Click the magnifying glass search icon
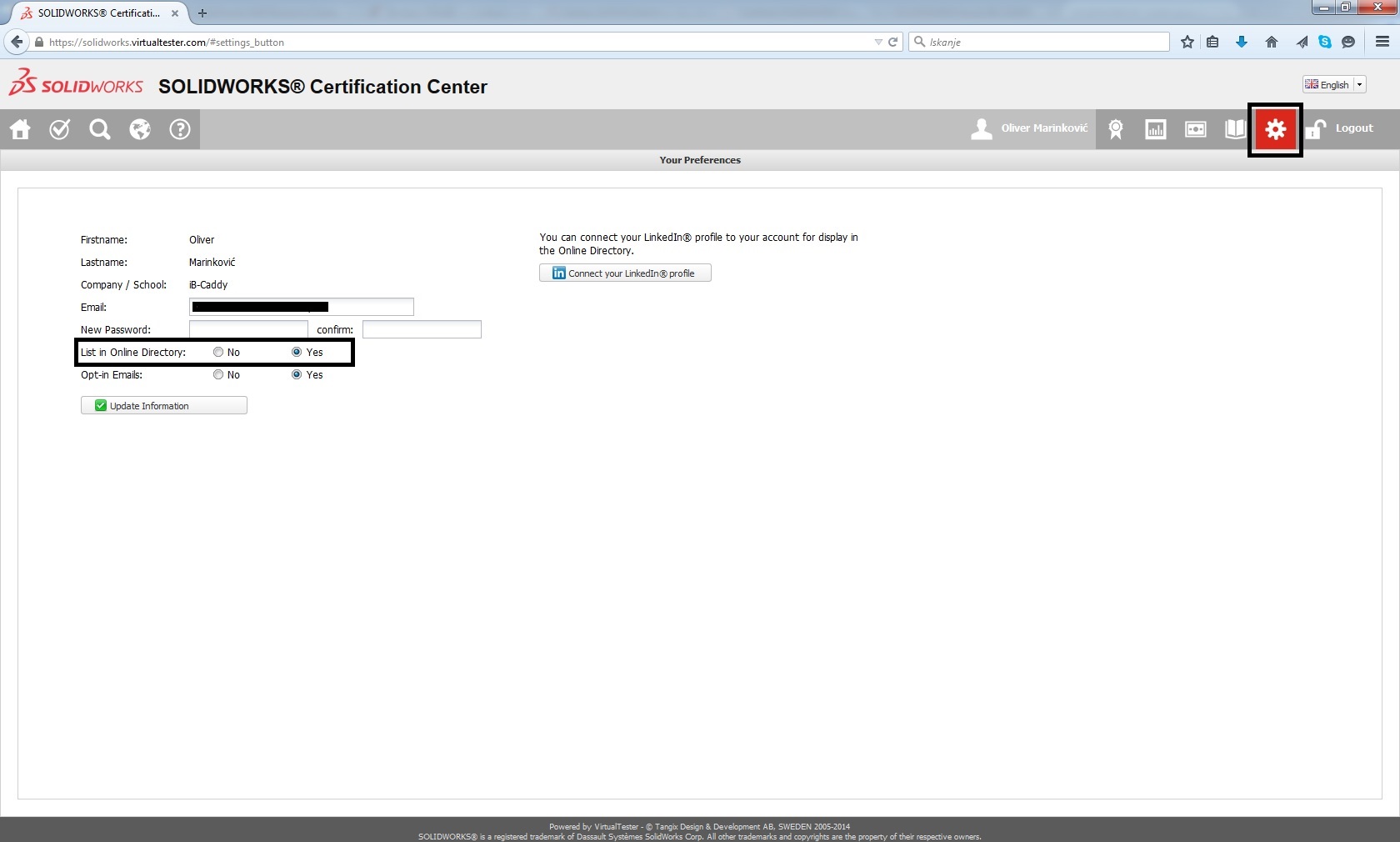This screenshot has height=842, width=1400. coord(100,129)
